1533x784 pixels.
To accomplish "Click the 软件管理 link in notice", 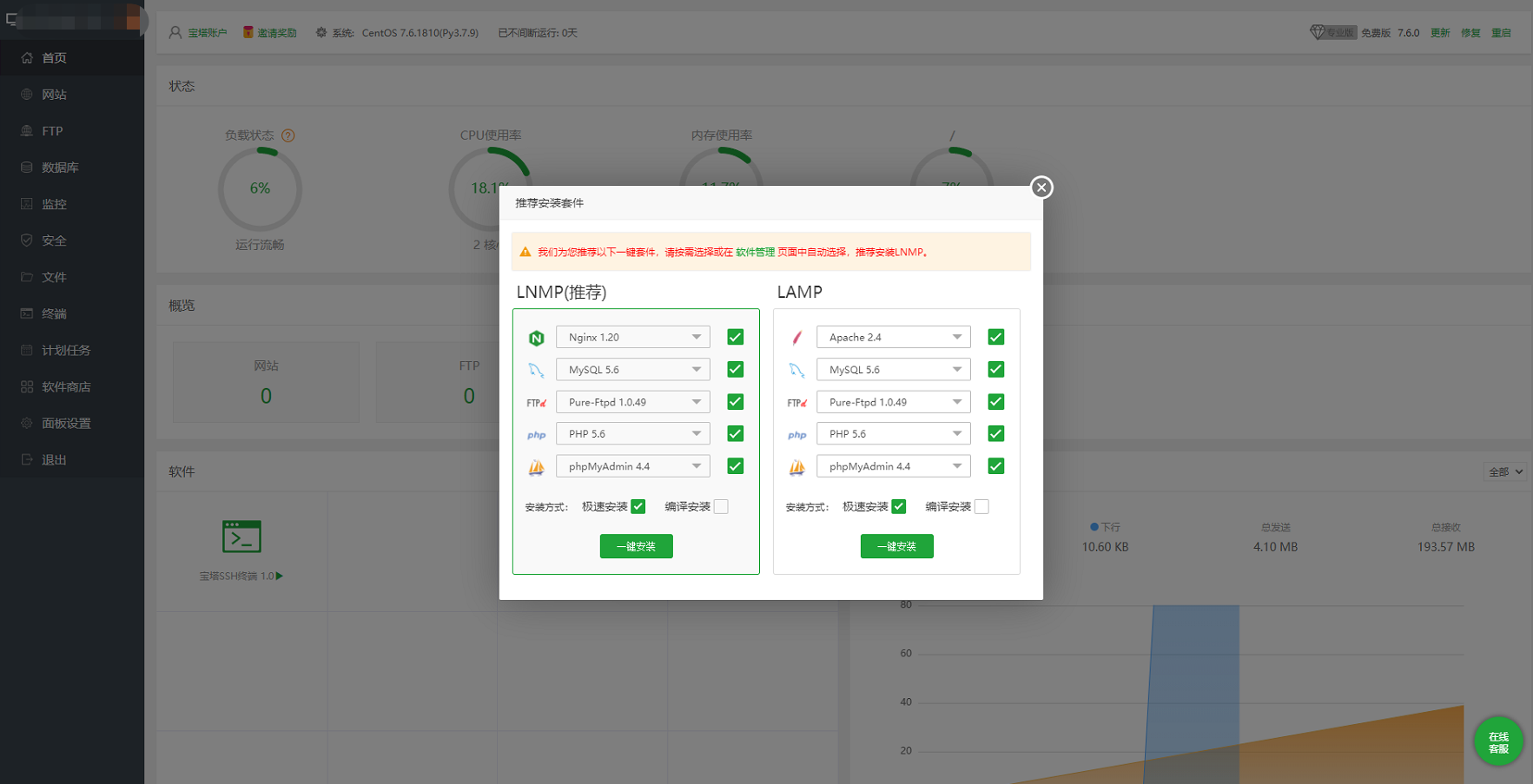I will point(755,252).
